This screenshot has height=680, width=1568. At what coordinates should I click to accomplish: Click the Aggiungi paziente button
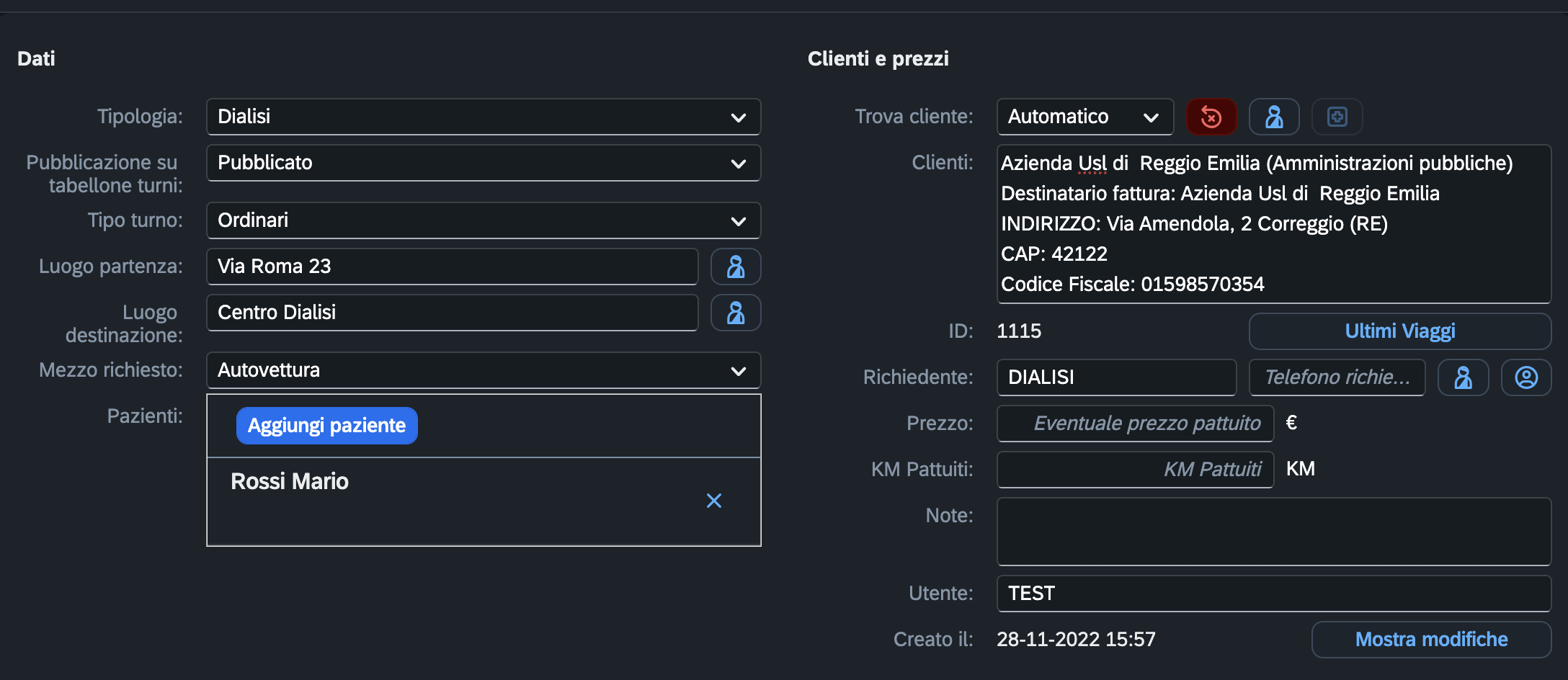point(327,426)
